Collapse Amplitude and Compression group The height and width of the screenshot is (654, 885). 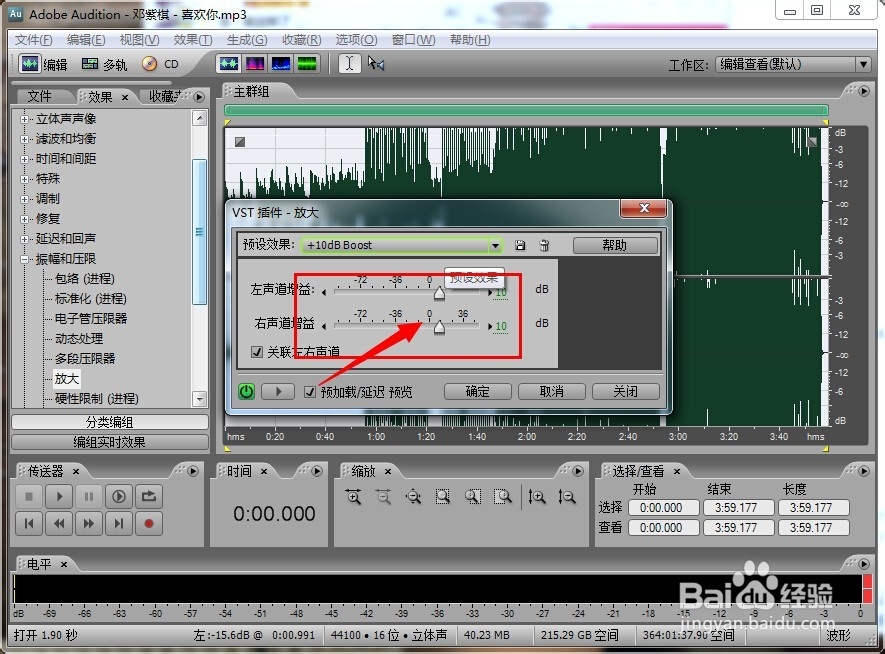pos(24,259)
